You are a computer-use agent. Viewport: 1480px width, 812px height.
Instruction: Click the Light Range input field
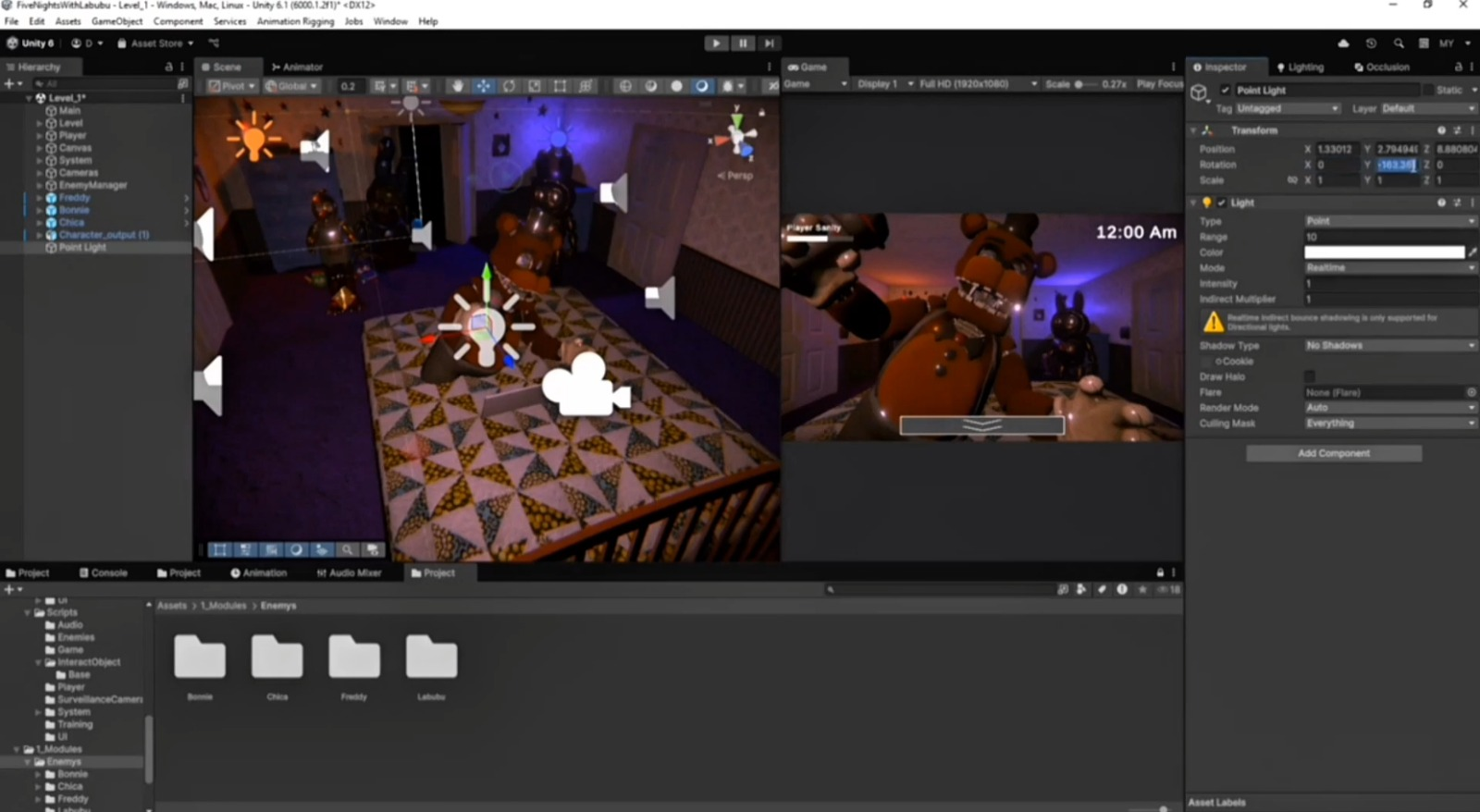[x=1391, y=237]
